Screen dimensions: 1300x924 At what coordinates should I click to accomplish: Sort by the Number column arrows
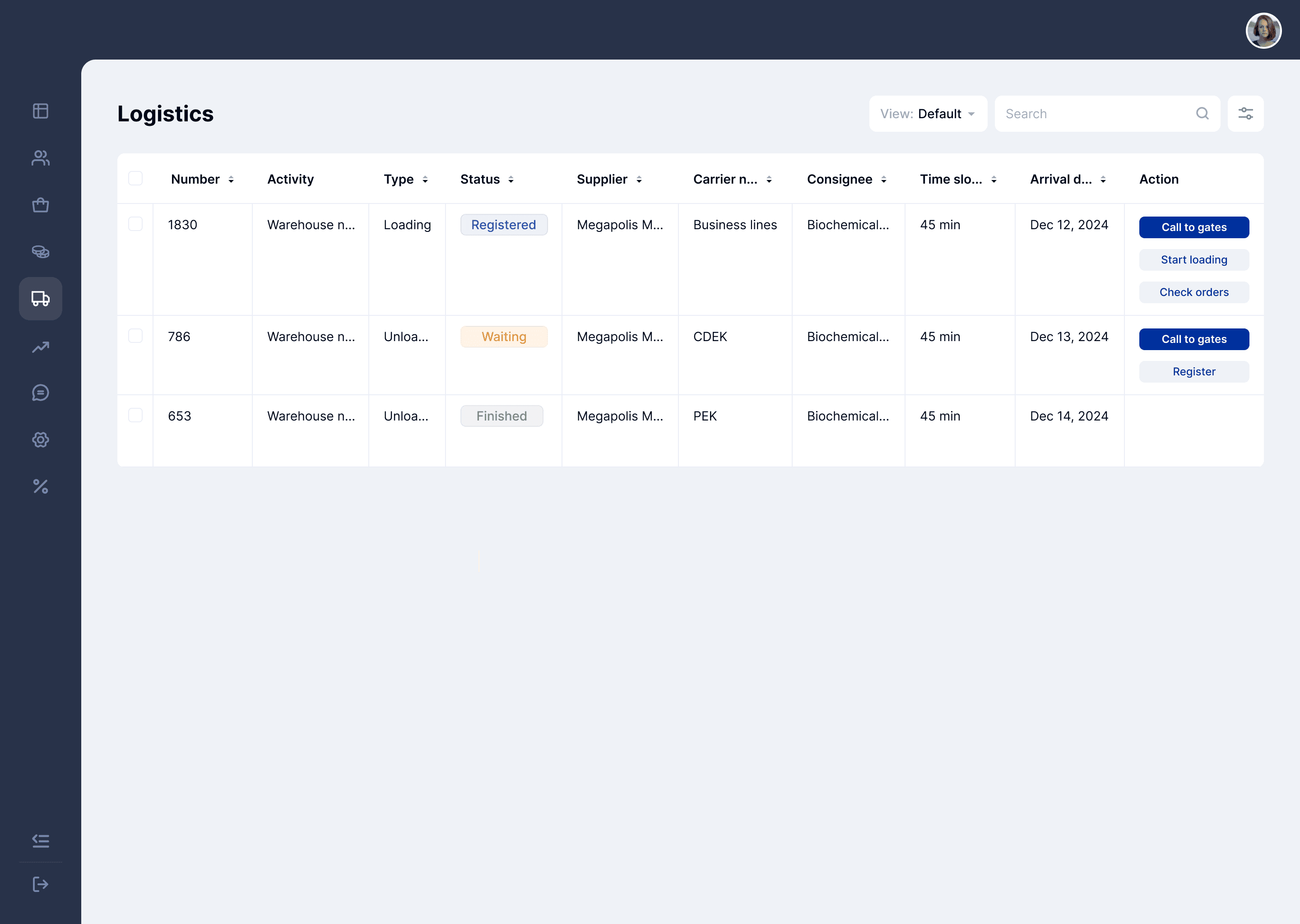click(x=231, y=180)
